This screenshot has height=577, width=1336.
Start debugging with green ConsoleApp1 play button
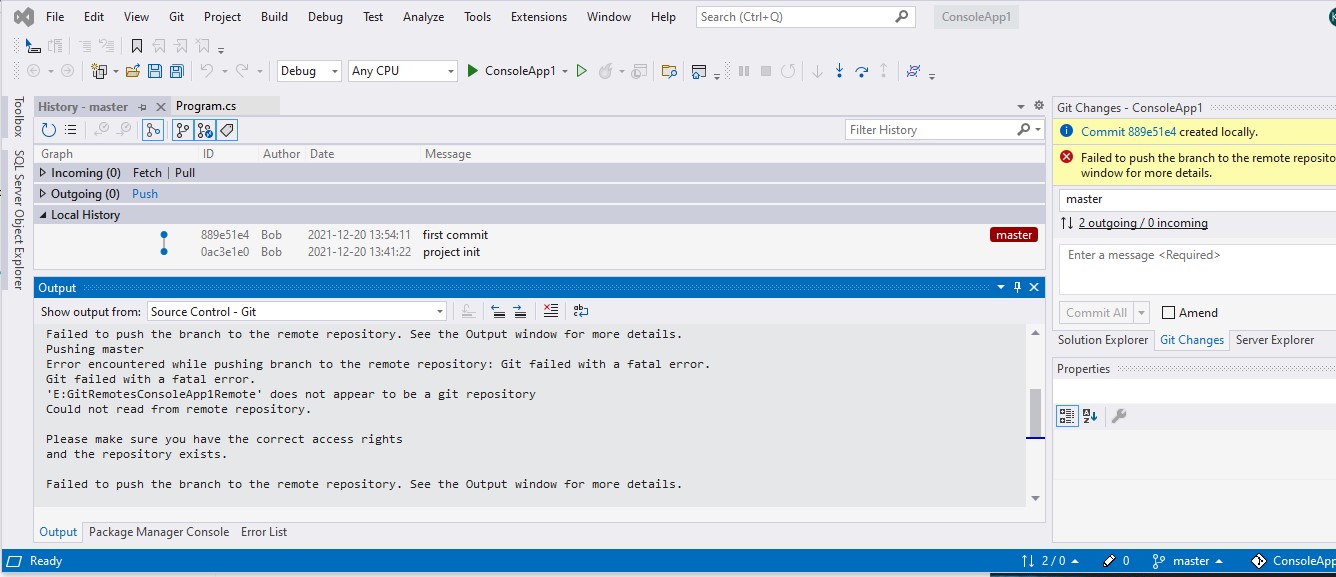tap(511, 71)
